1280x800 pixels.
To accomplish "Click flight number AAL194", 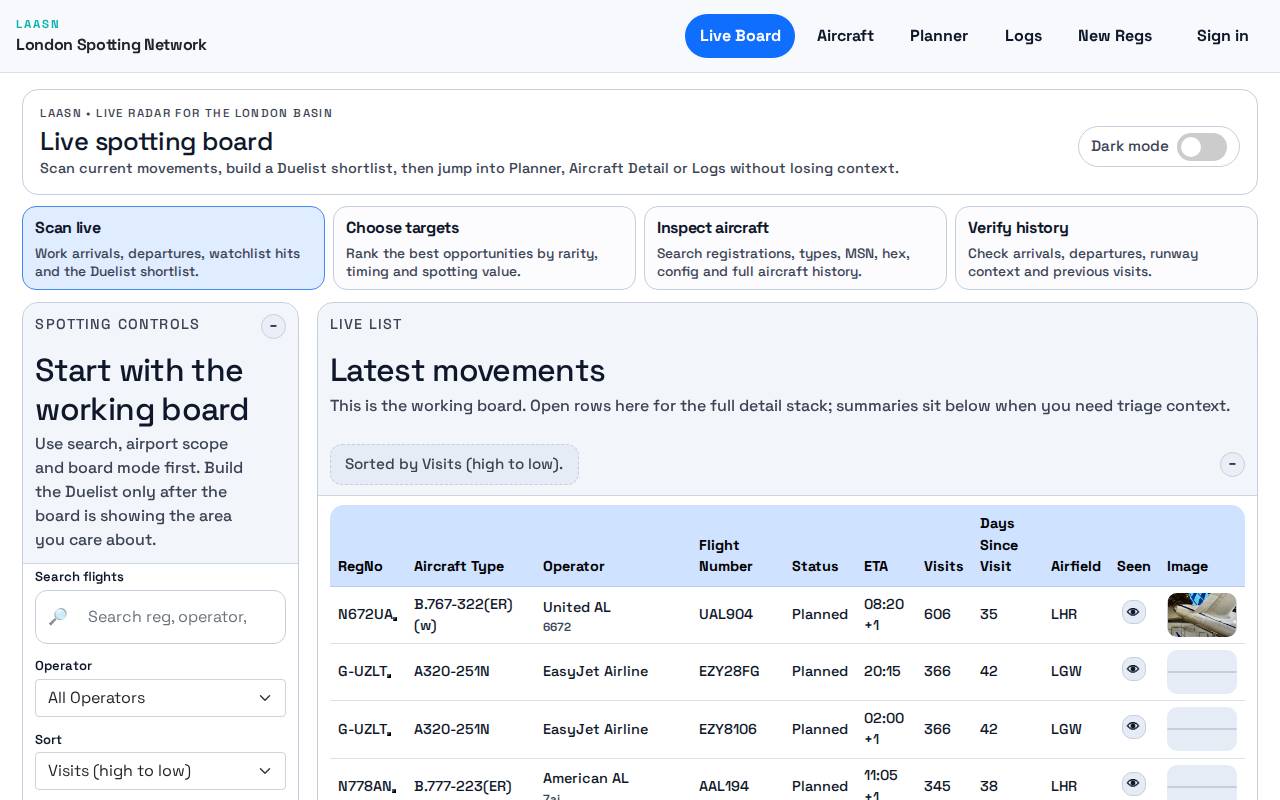I will click(x=724, y=787).
